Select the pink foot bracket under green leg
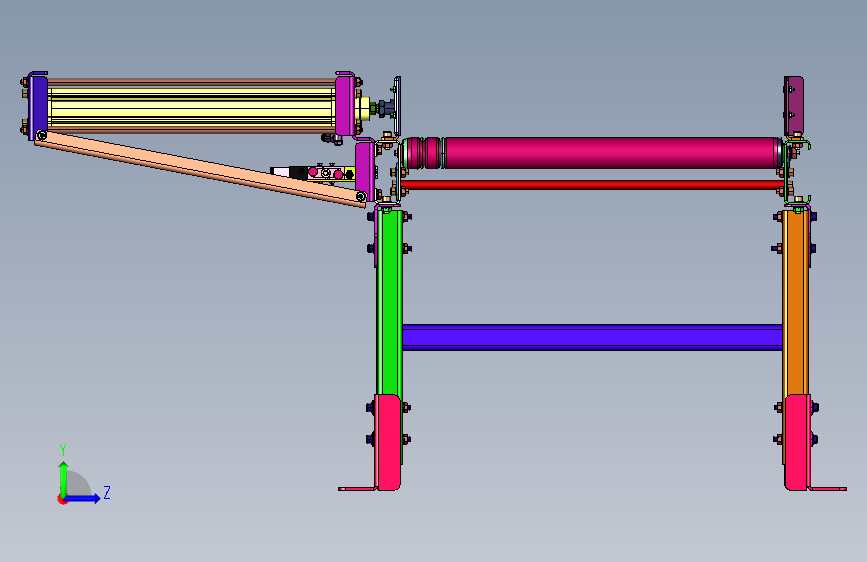867x562 pixels. (x=388, y=442)
